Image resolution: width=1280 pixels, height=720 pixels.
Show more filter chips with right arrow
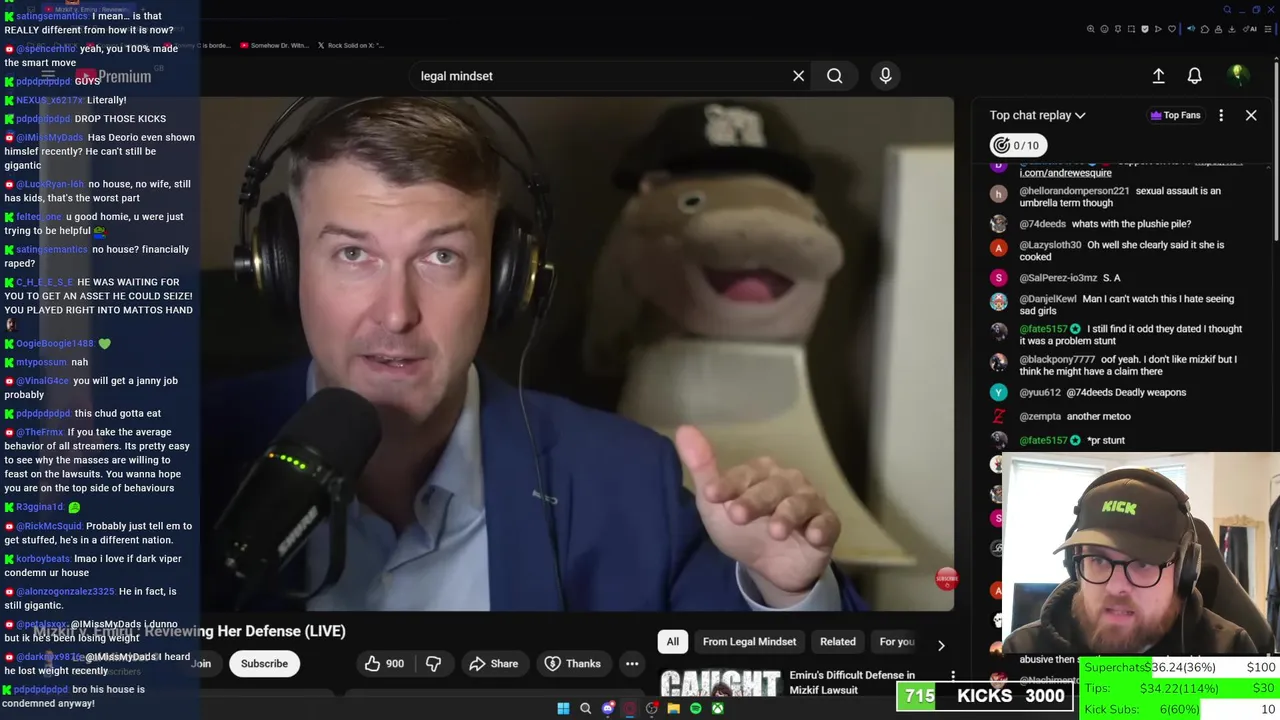pyautogui.click(x=940, y=645)
